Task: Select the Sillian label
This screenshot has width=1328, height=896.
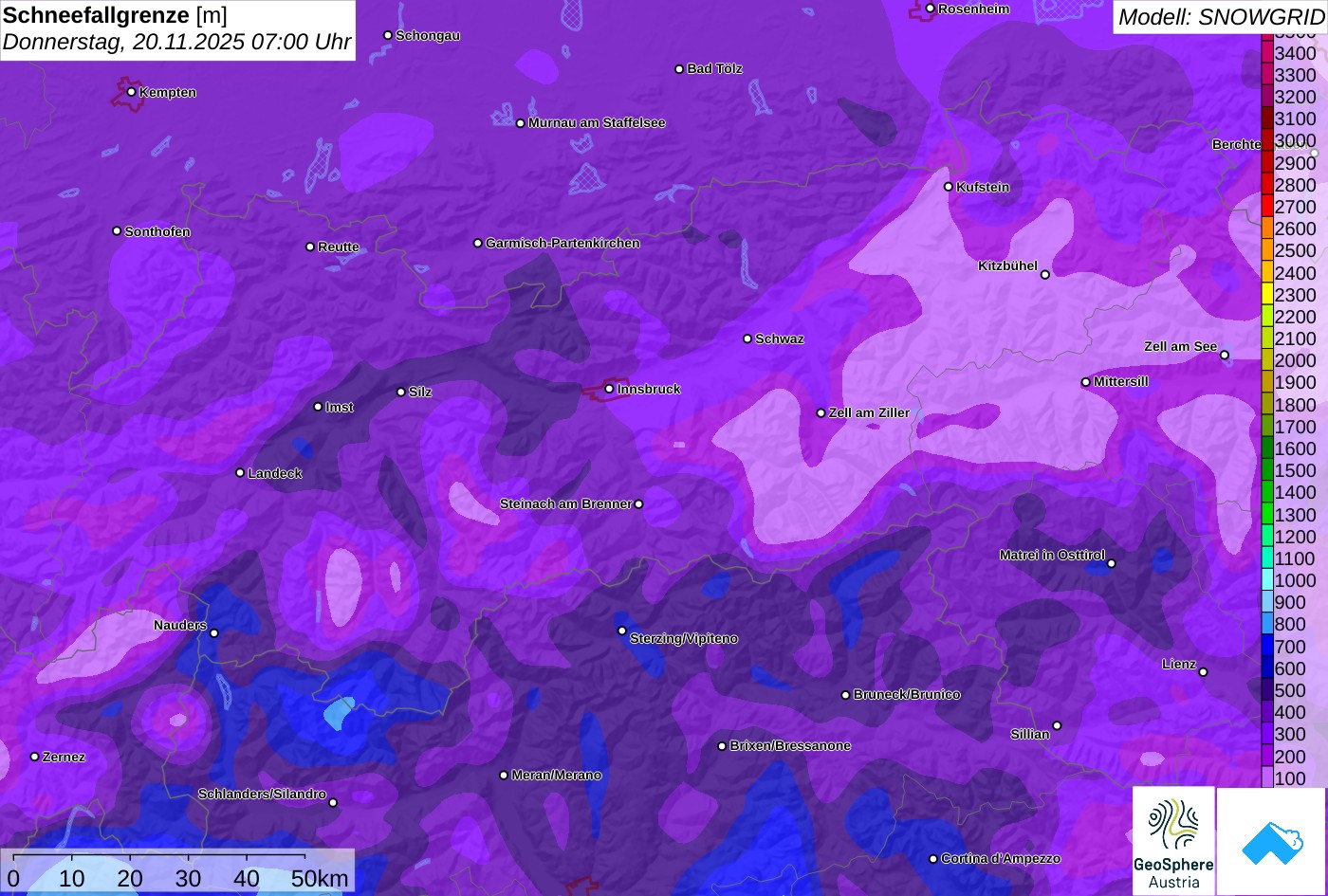Action: [1030, 734]
